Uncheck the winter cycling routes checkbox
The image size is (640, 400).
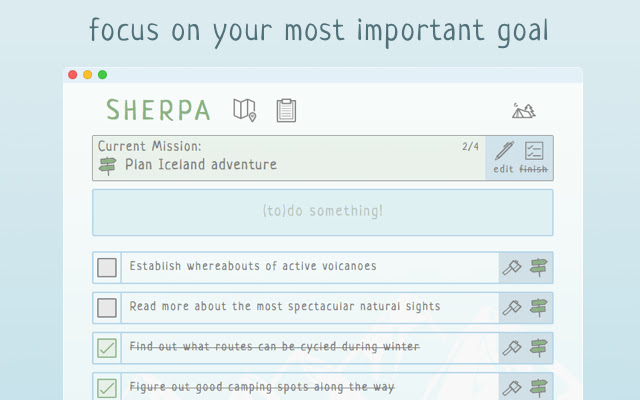(107, 347)
